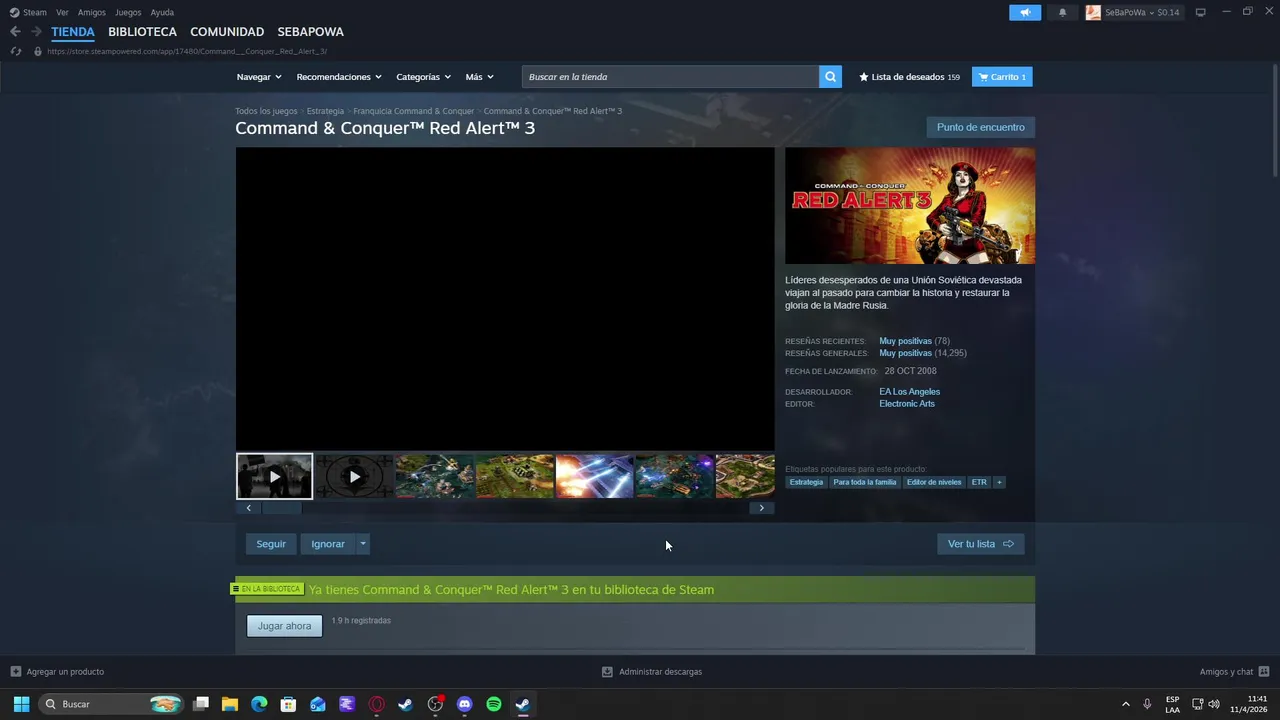
Task: Open the SEBAPOWA profile tab
Action: [x=310, y=32]
